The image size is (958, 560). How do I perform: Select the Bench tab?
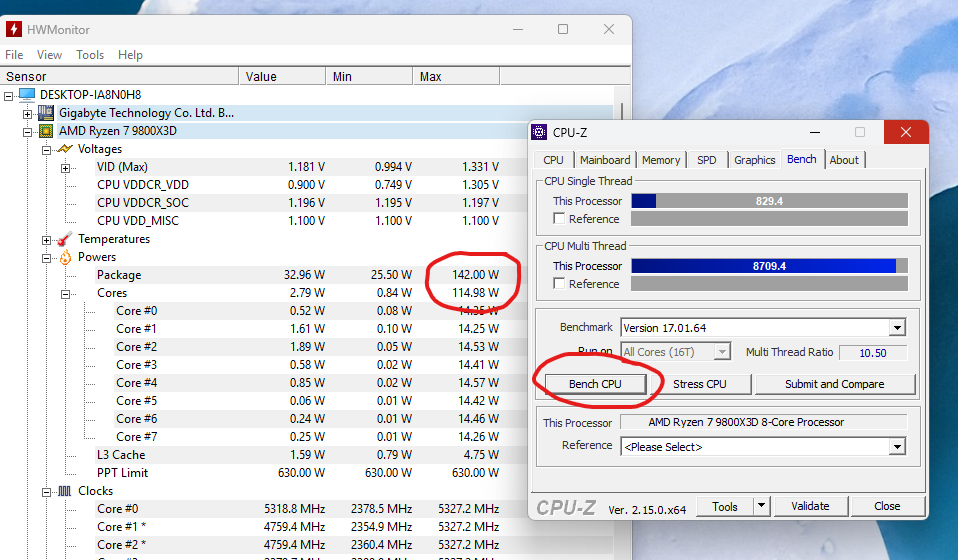click(x=802, y=159)
